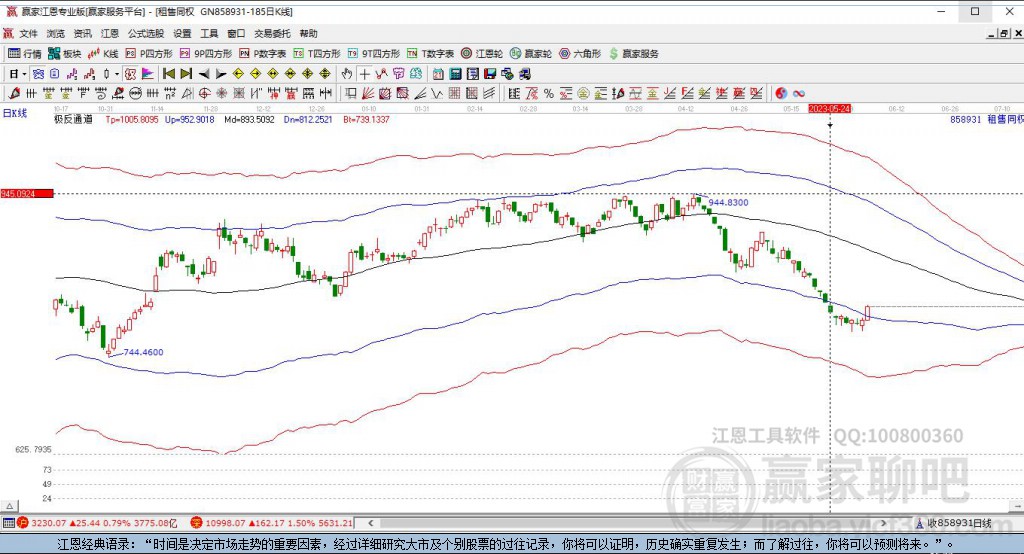Toggle the crosshair cursor tool
Screen dimensions: 1024x554
[364, 74]
